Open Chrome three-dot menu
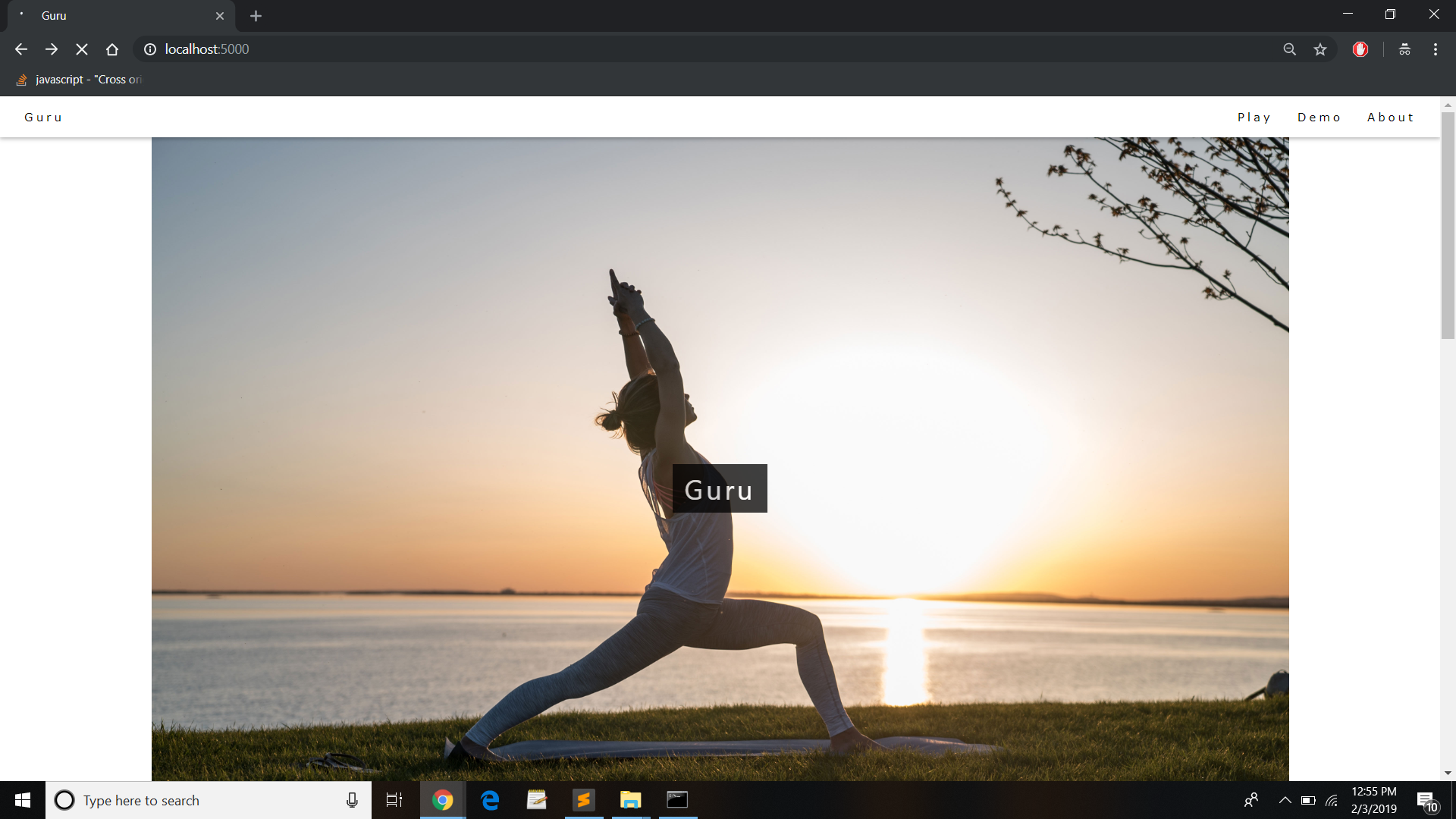Screen dimensions: 1456x819 pyautogui.click(x=1436, y=49)
